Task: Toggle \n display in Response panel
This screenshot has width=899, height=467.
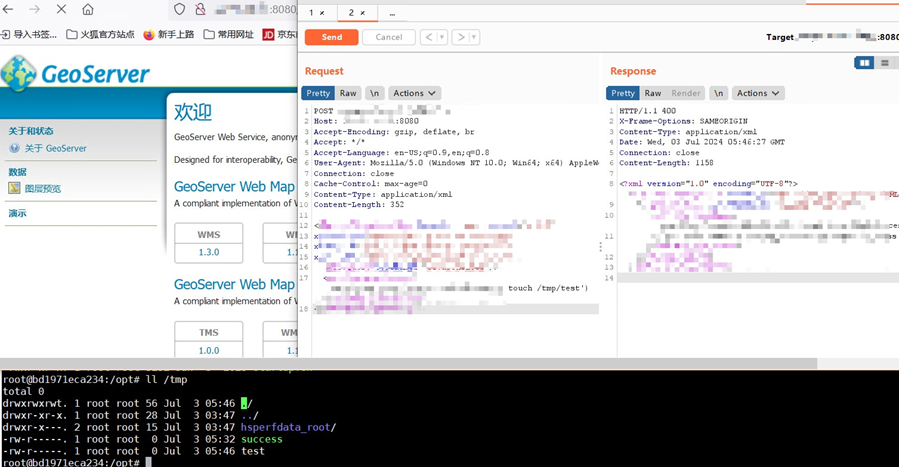Action: [718, 93]
